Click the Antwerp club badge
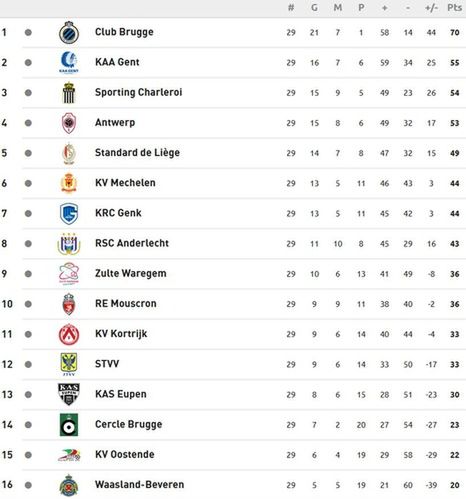466x499 pixels. [x=69, y=123]
